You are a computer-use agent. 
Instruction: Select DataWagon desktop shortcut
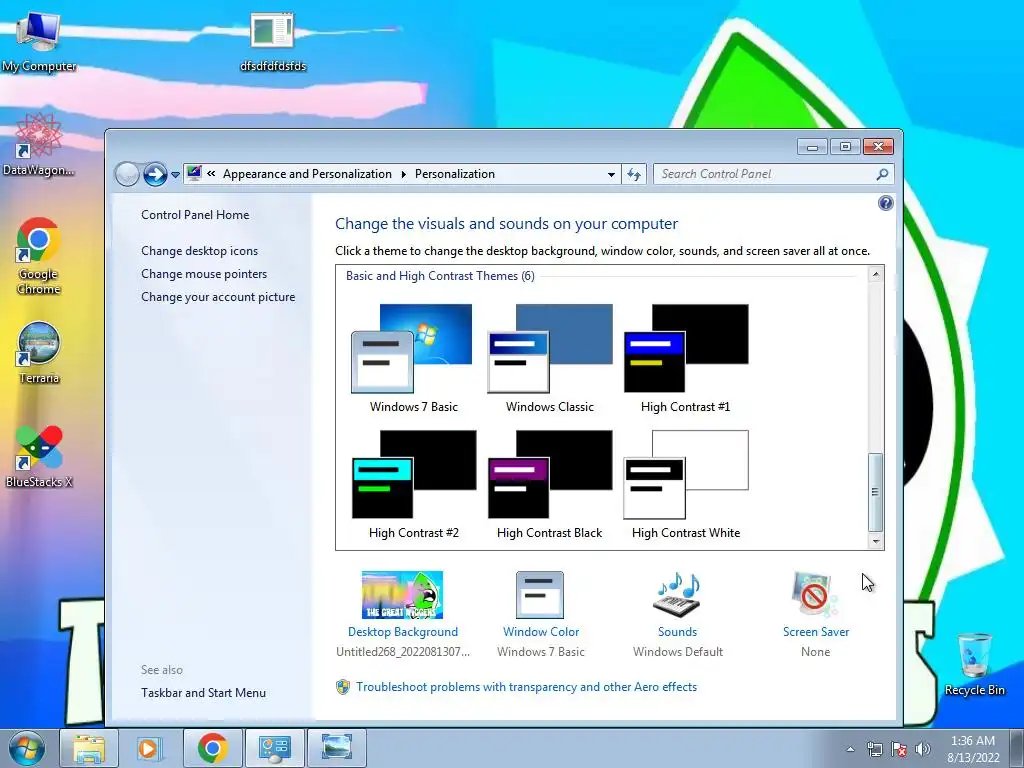pyautogui.click(x=39, y=144)
